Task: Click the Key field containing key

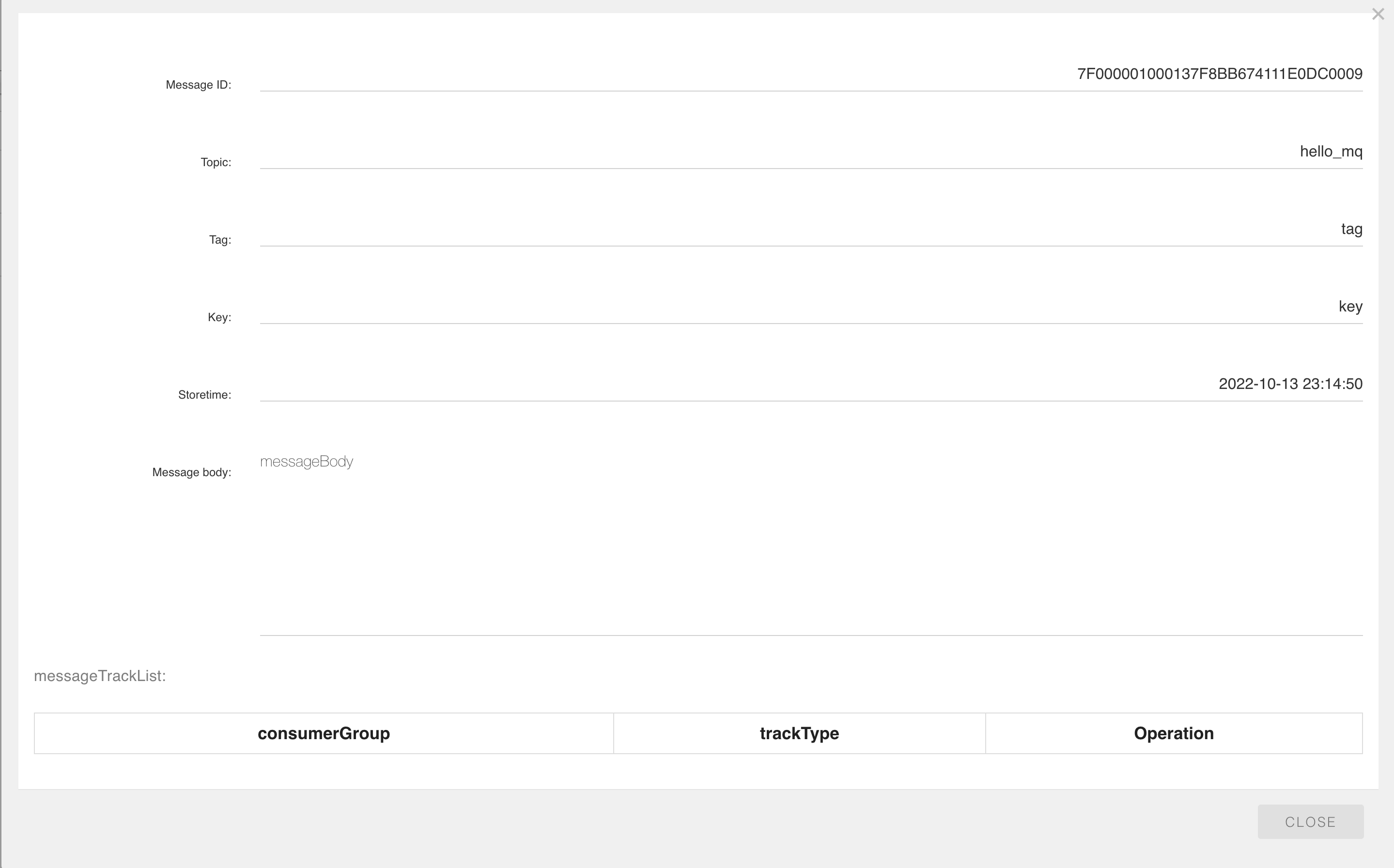Action: pyautogui.click(x=810, y=307)
